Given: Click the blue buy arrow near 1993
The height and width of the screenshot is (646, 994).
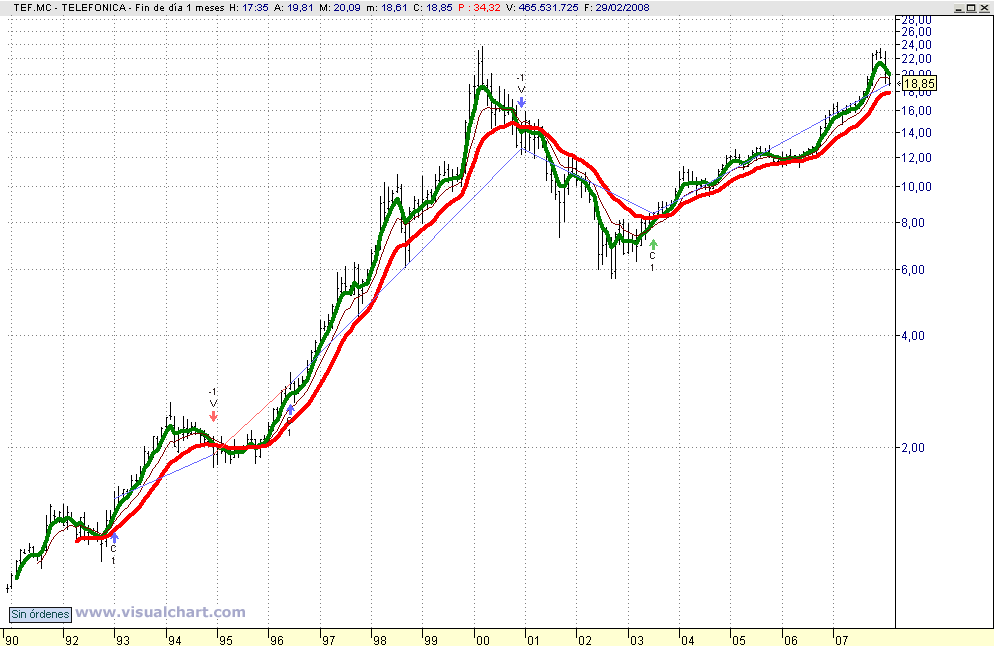Looking at the screenshot, I should point(114,538).
